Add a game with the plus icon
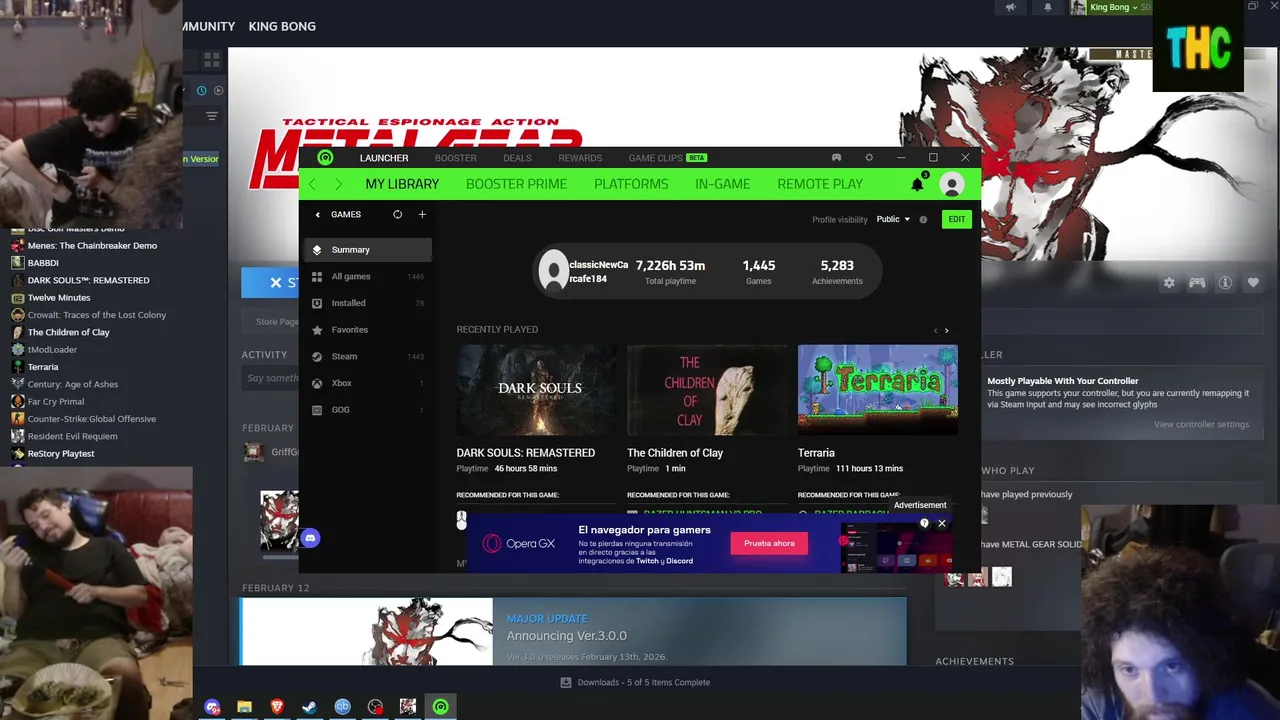Viewport: 1280px width, 720px height. tap(422, 214)
